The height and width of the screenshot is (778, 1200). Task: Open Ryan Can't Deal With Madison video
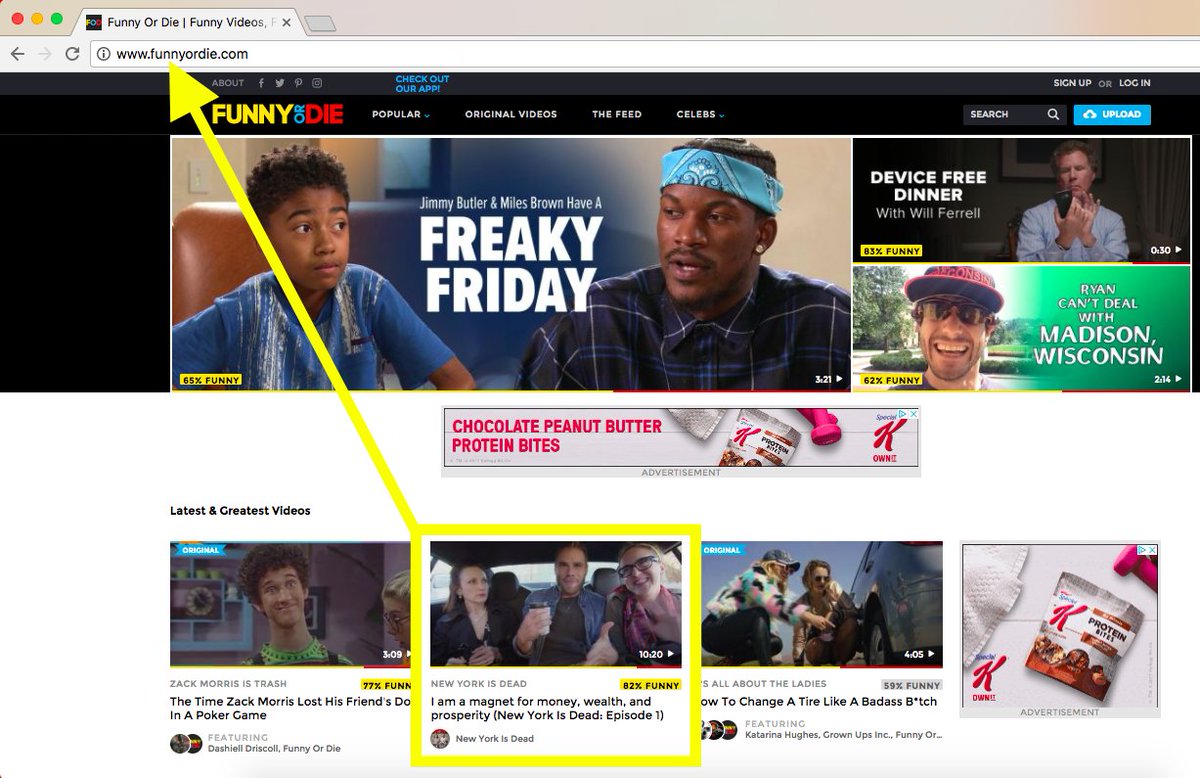click(x=1021, y=327)
